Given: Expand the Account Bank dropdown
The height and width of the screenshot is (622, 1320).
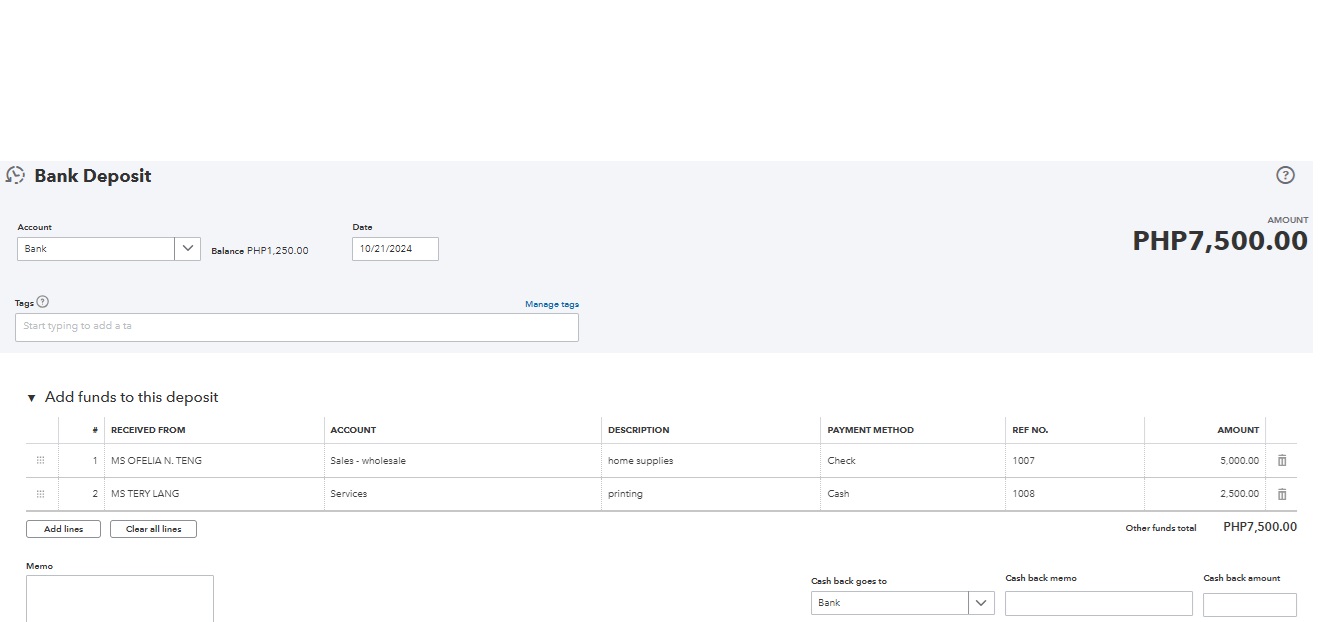Looking at the screenshot, I should click(187, 249).
